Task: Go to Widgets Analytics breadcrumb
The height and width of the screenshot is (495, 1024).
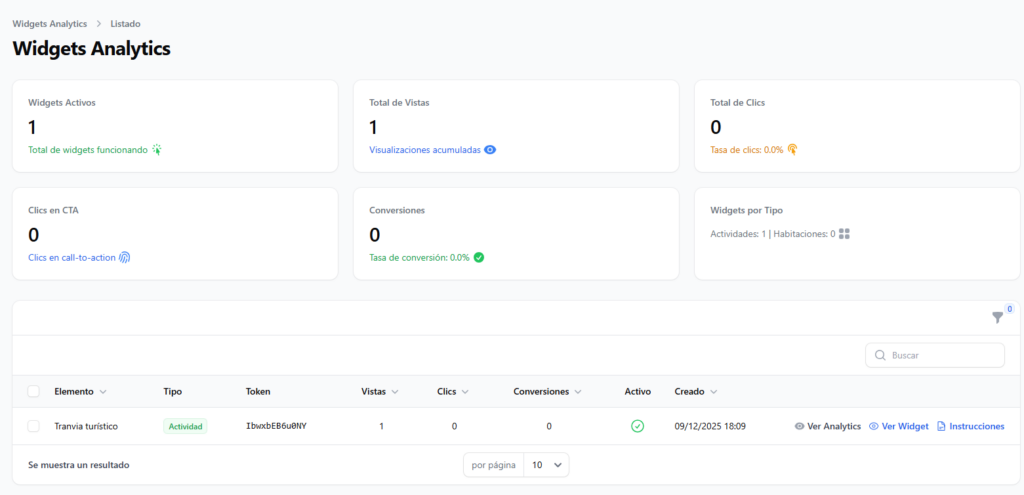Action: click(x=49, y=23)
